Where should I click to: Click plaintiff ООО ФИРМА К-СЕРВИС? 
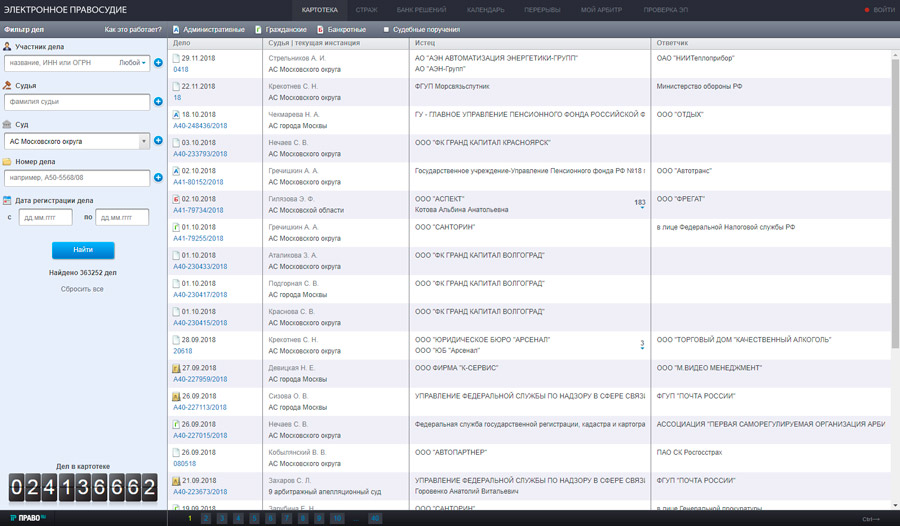456,368
